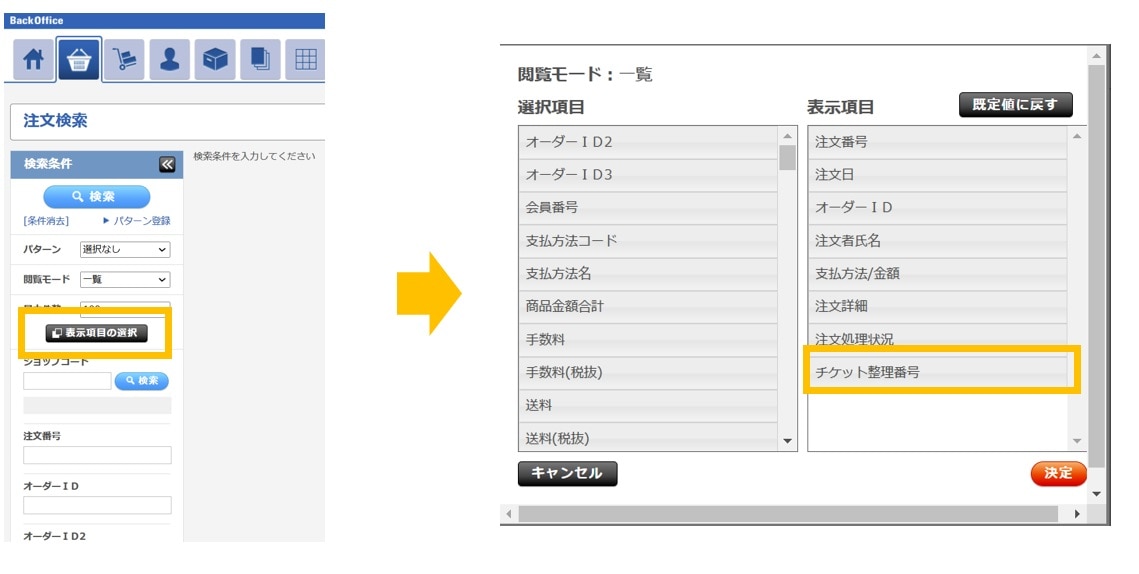Select 注文番号 in 表示項目 list
Viewport: 1139px width, 574px height.
938,142
